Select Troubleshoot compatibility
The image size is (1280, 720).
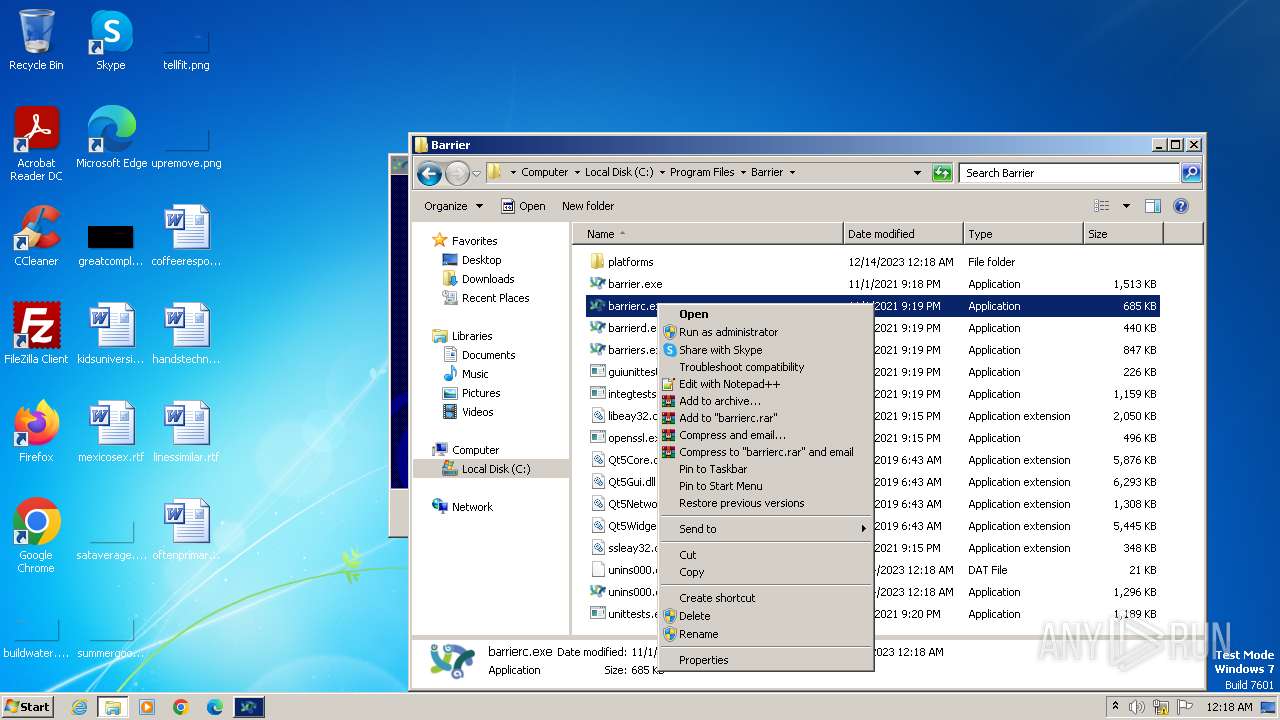(766, 367)
